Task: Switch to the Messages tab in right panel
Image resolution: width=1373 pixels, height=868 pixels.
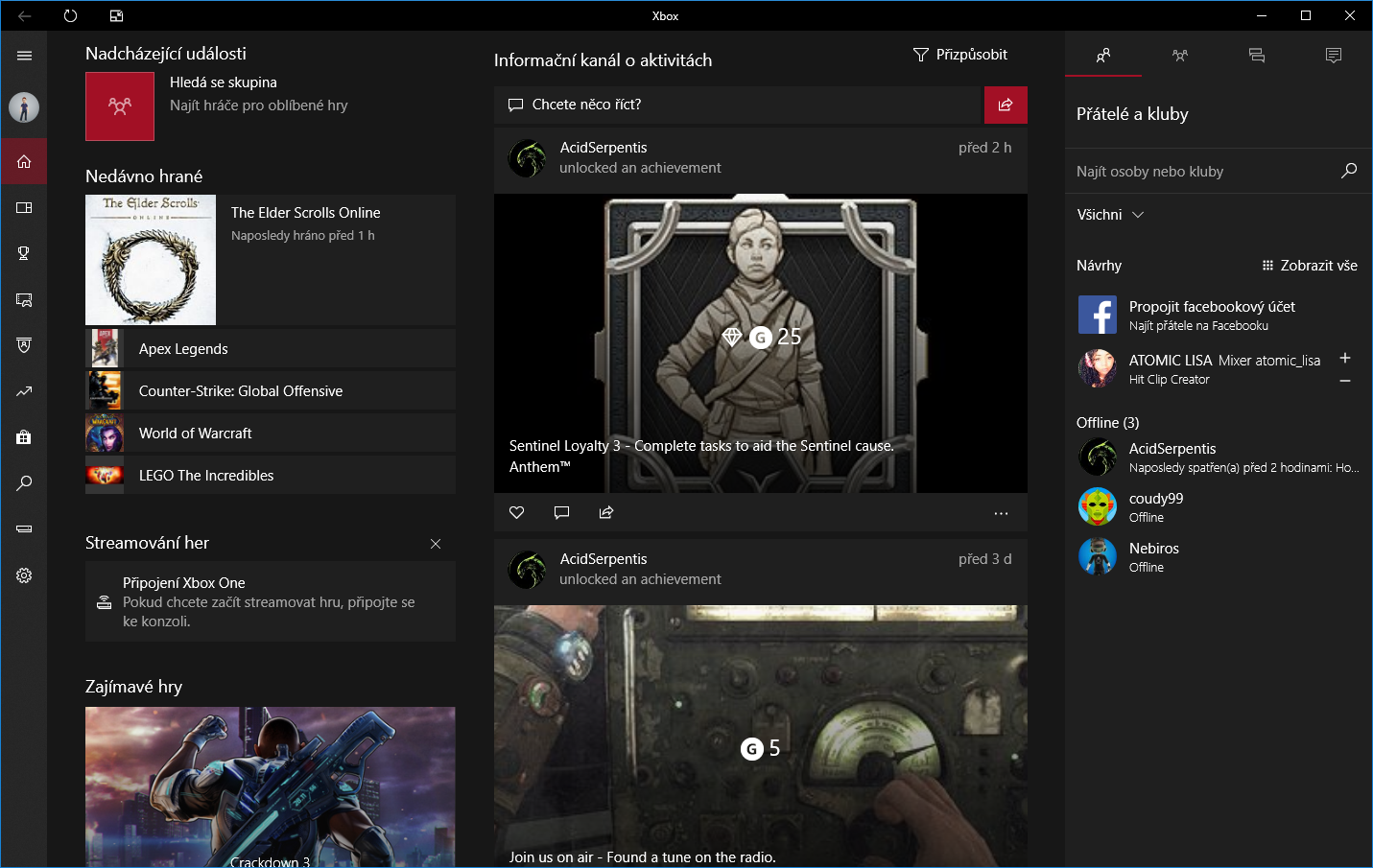Action: (x=1257, y=56)
